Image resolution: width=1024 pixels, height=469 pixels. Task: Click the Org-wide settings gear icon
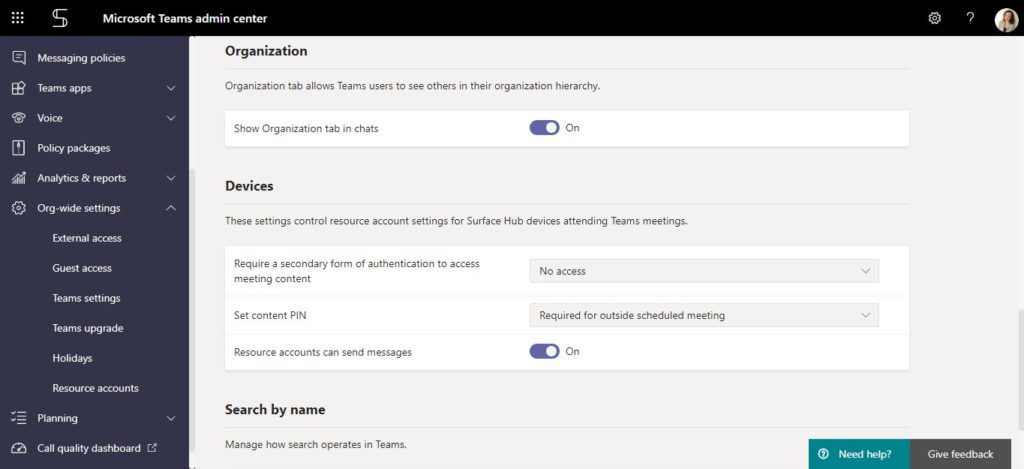click(19, 208)
